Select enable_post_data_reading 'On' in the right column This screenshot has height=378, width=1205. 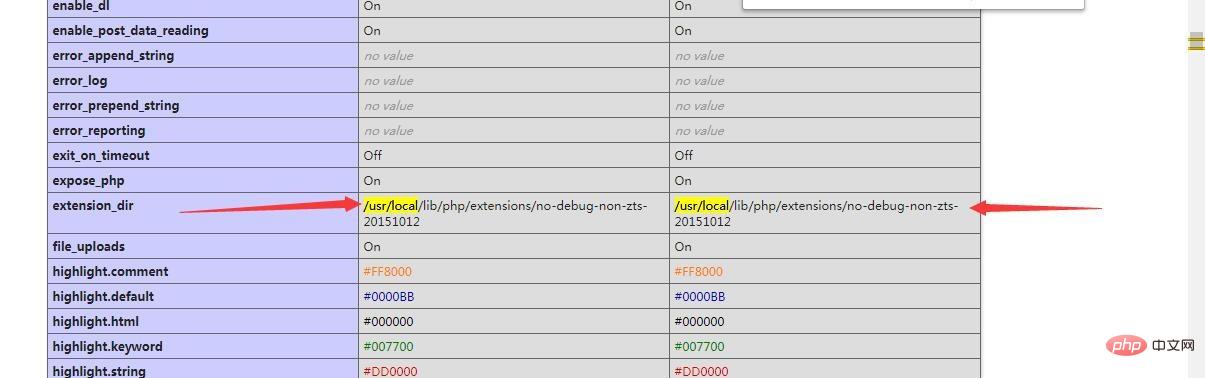[683, 31]
